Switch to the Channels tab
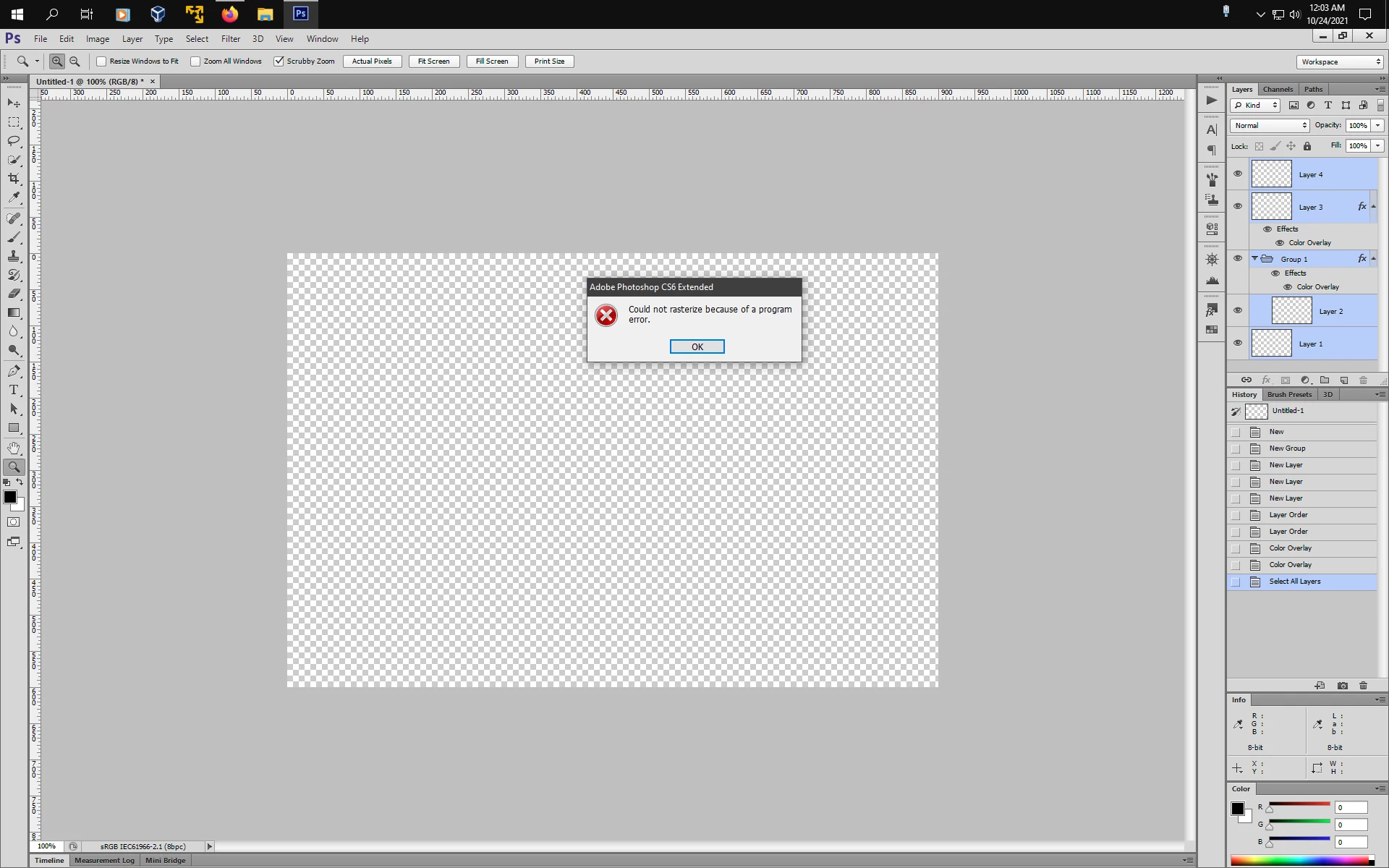This screenshot has width=1389, height=868. (1278, 90)
